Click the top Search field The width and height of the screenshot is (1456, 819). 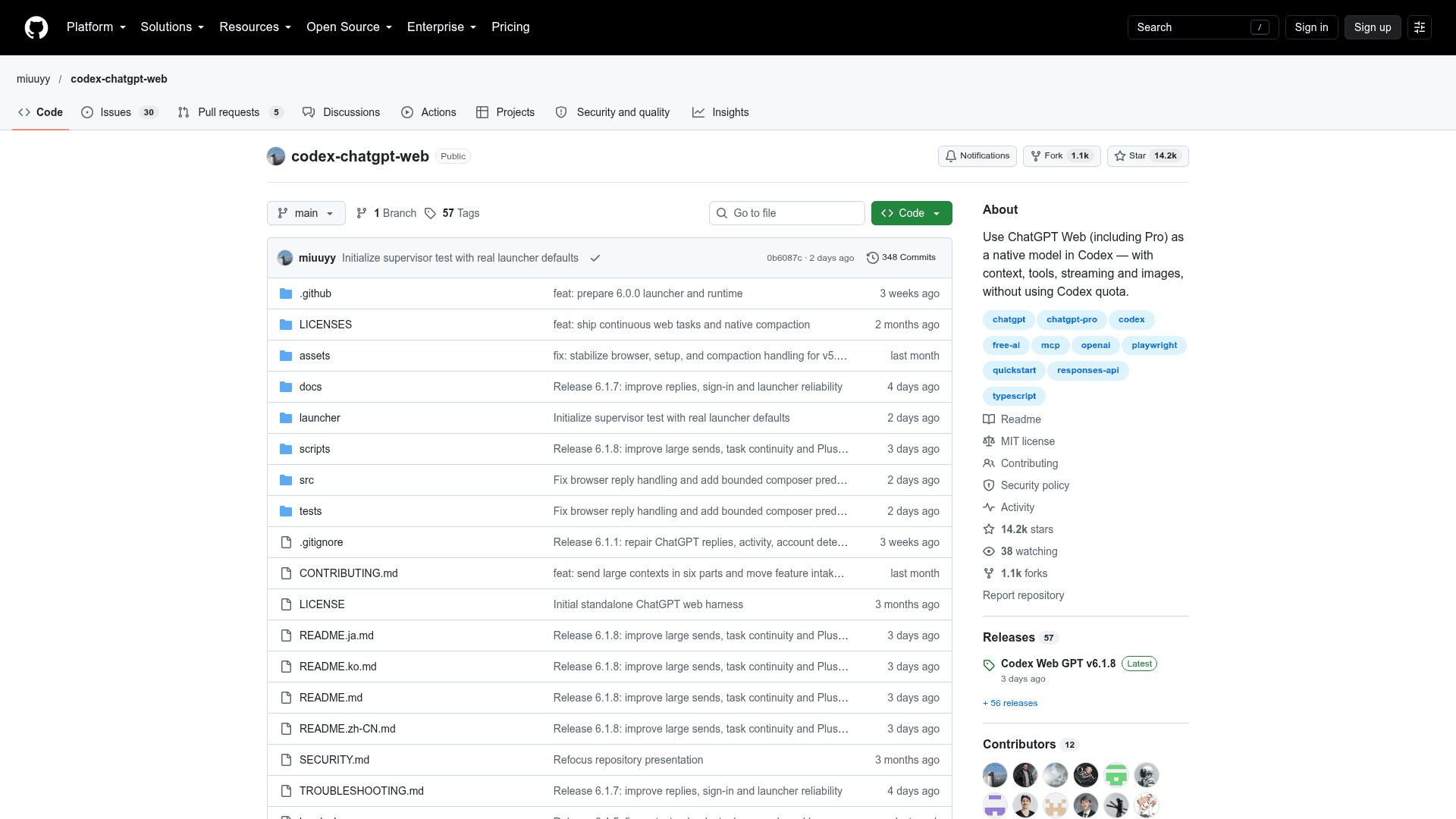click(x=1203, y=27)
